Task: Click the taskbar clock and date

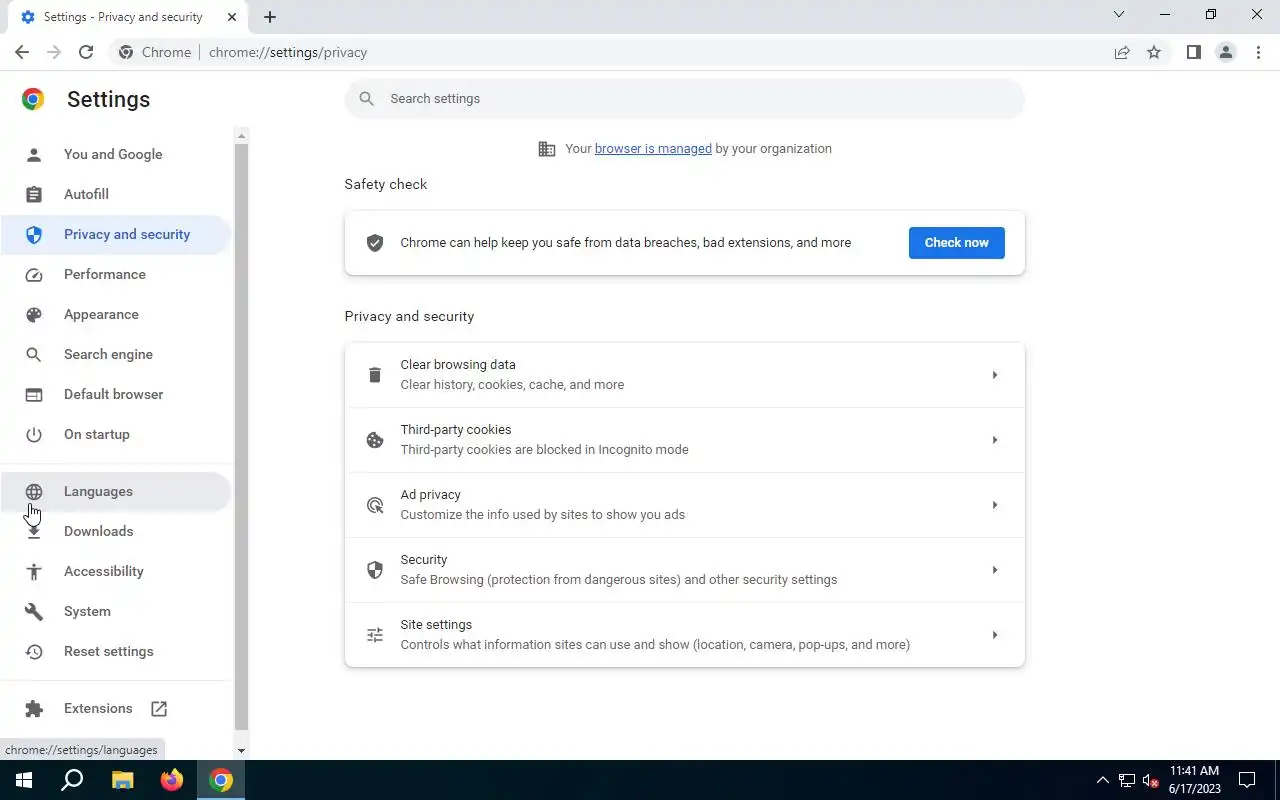Action: [1194, 780]
